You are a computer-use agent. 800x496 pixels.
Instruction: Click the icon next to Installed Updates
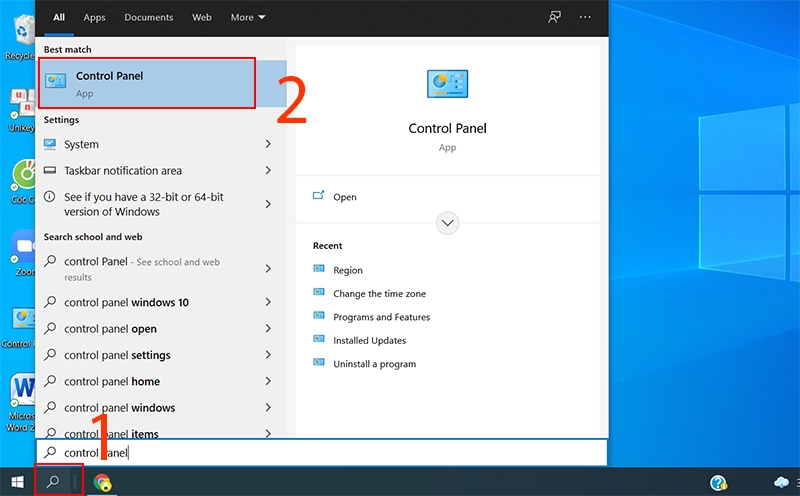tap(319, 339)
